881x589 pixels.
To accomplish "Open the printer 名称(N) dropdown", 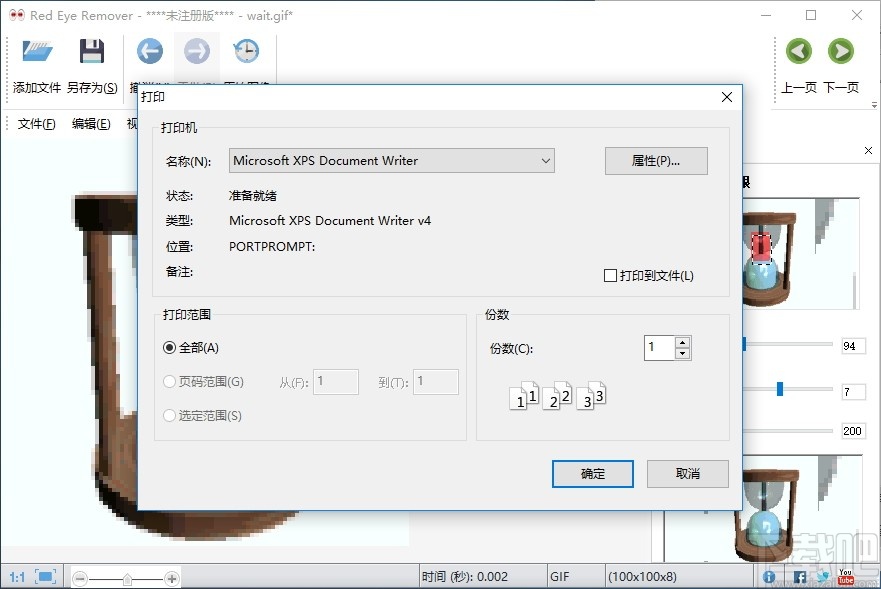I will coord(546,160).
